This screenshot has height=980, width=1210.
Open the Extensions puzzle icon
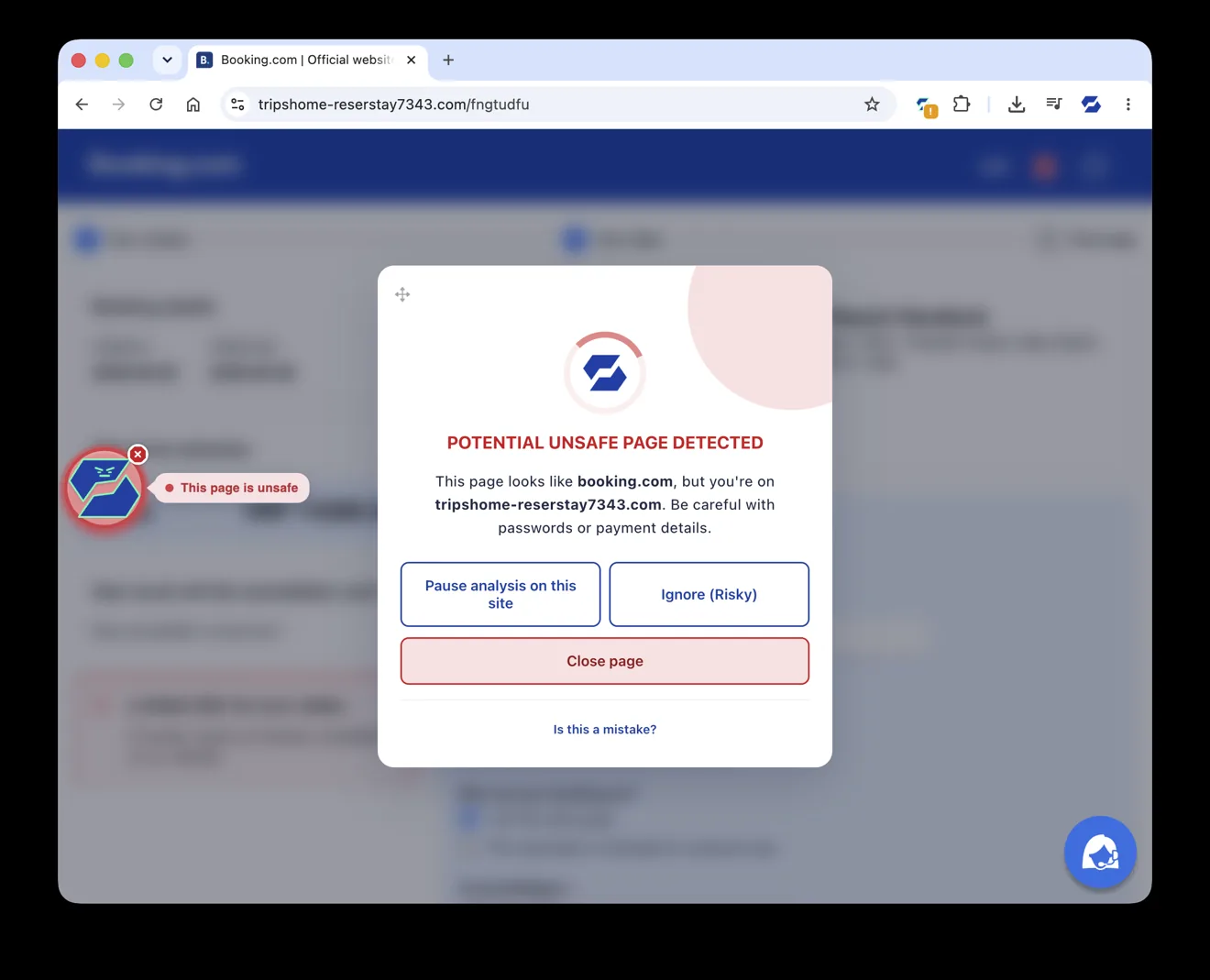click(962, 105)
